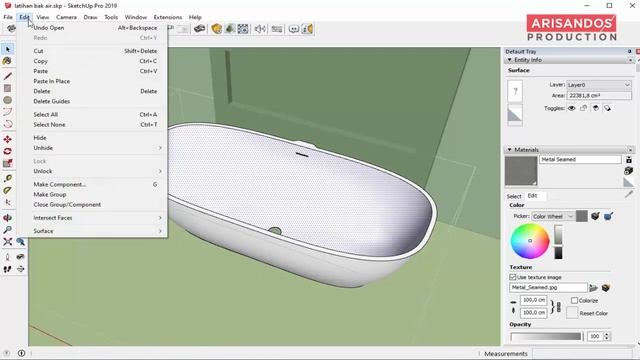The height and width of the screenshot is (360, 640).
Task: Click the megaphone toolbar icon
Action: coord(260,29)
